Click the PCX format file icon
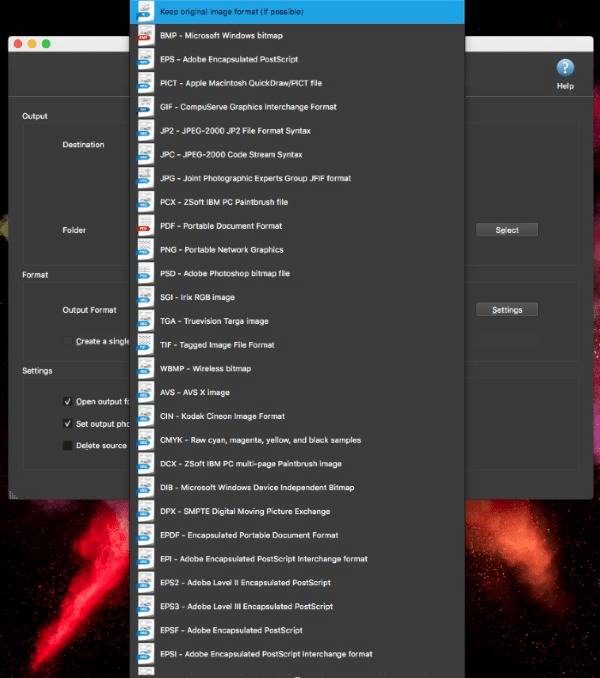 click(x=145, y=202)
